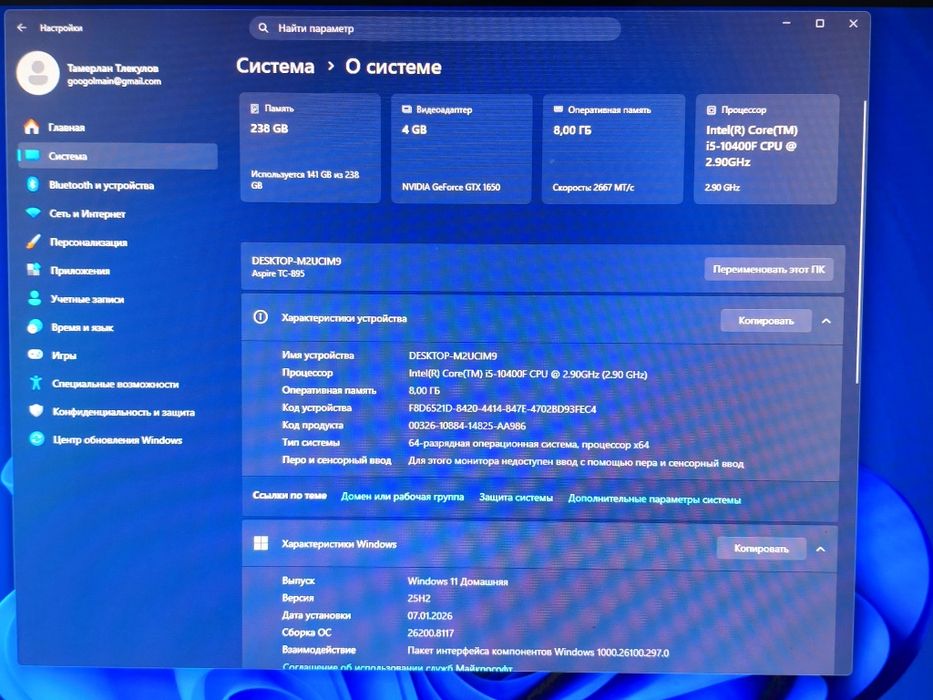Select the Тип системы 64-разрядная value
933x700 pixels.
[x=528, y=444]
